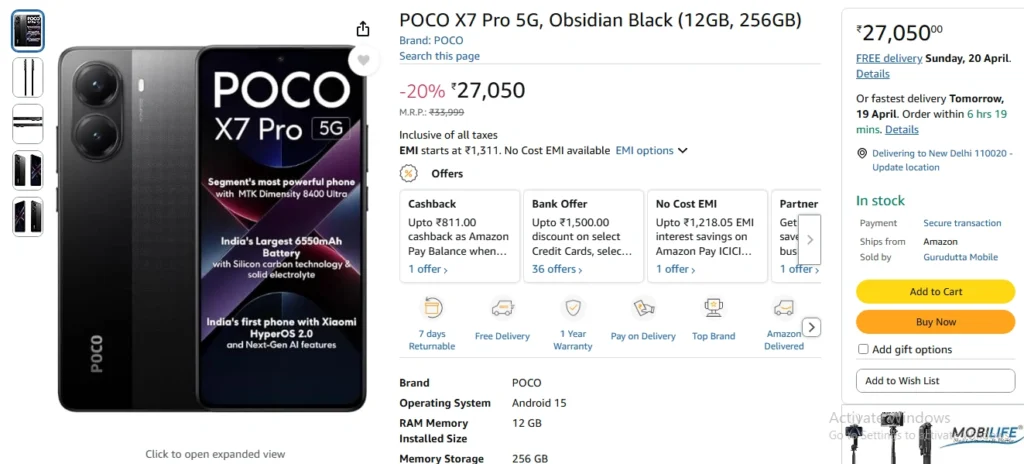Click the Top Brand trophy icon

pos(714,308)
